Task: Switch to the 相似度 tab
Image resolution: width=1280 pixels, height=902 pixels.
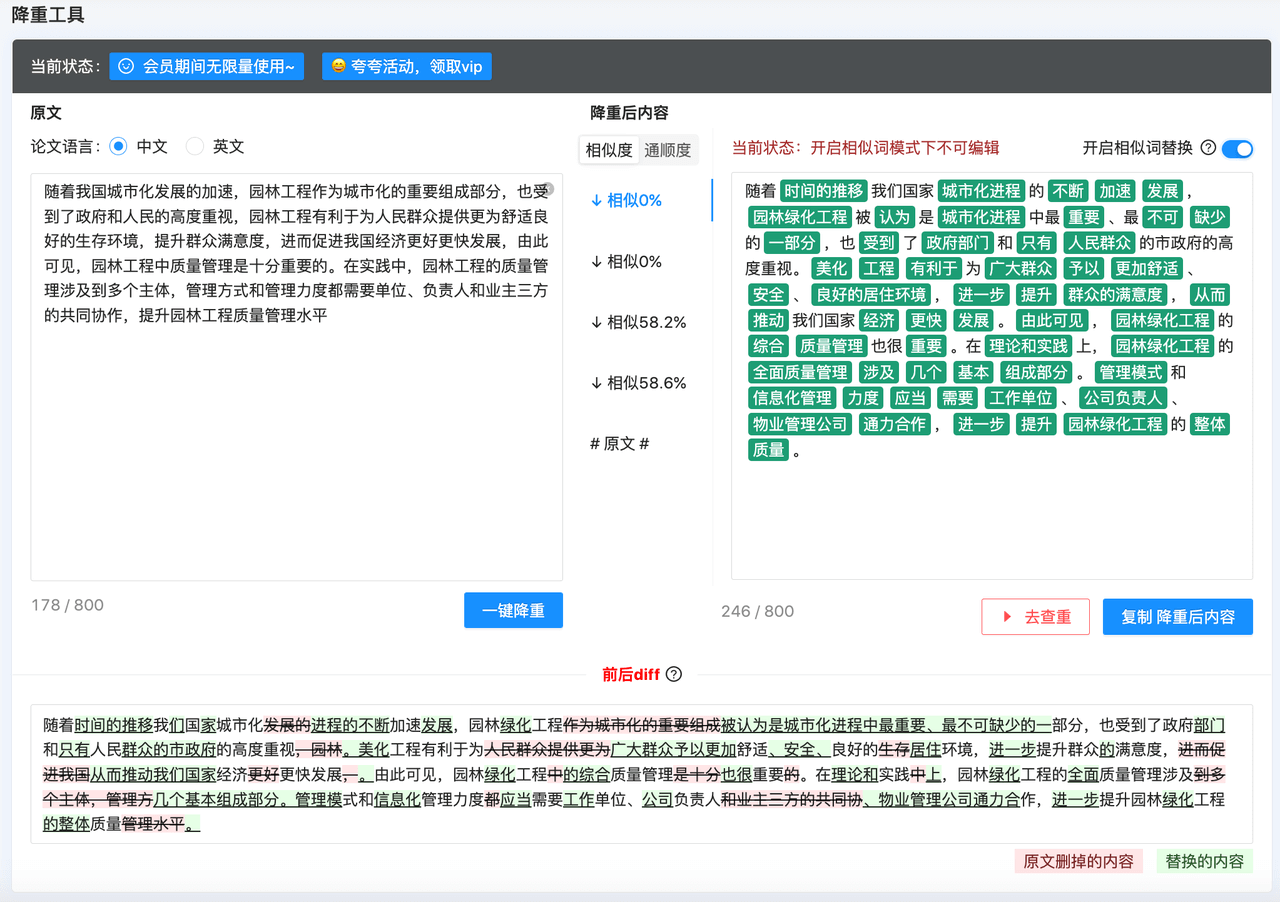Action: (x=609, y=150)
